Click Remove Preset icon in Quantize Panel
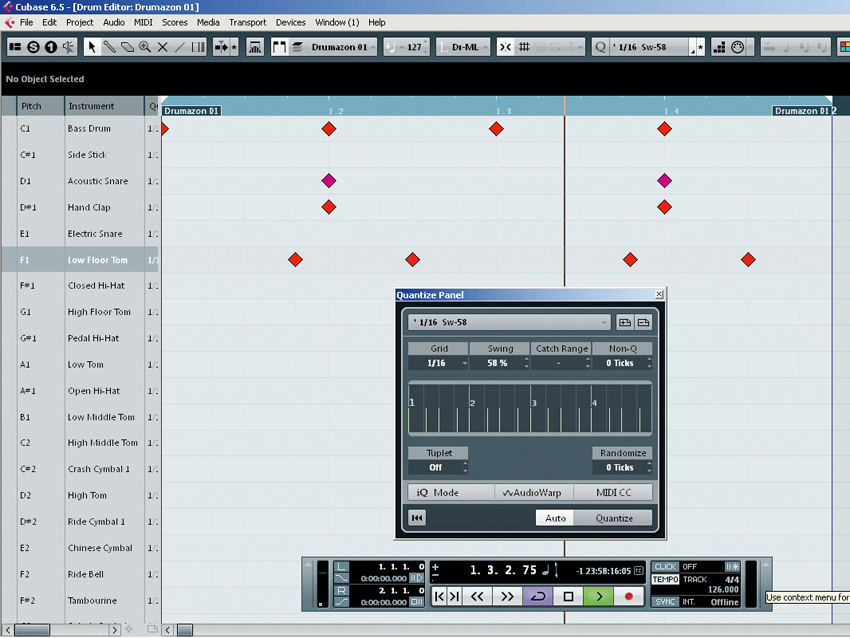Viewport: 850px width, 638px height. pyautogui.click(x=643, y=323)
